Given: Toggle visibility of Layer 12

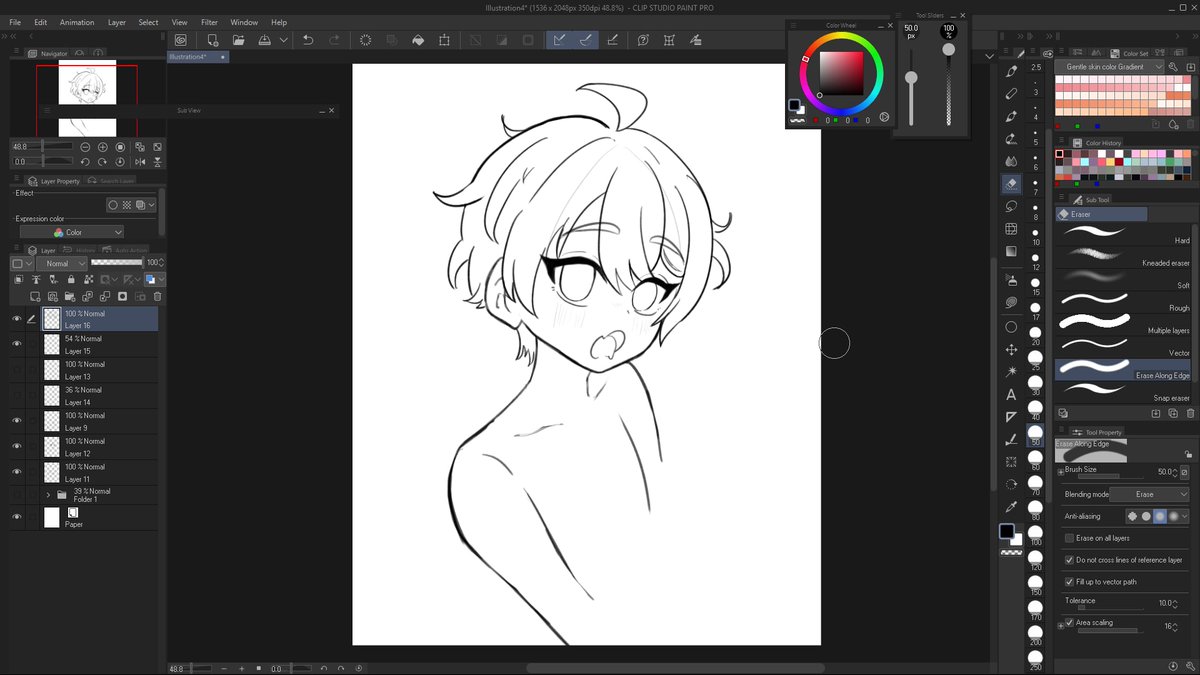Looking at the screenshot, I should (16, 447).
